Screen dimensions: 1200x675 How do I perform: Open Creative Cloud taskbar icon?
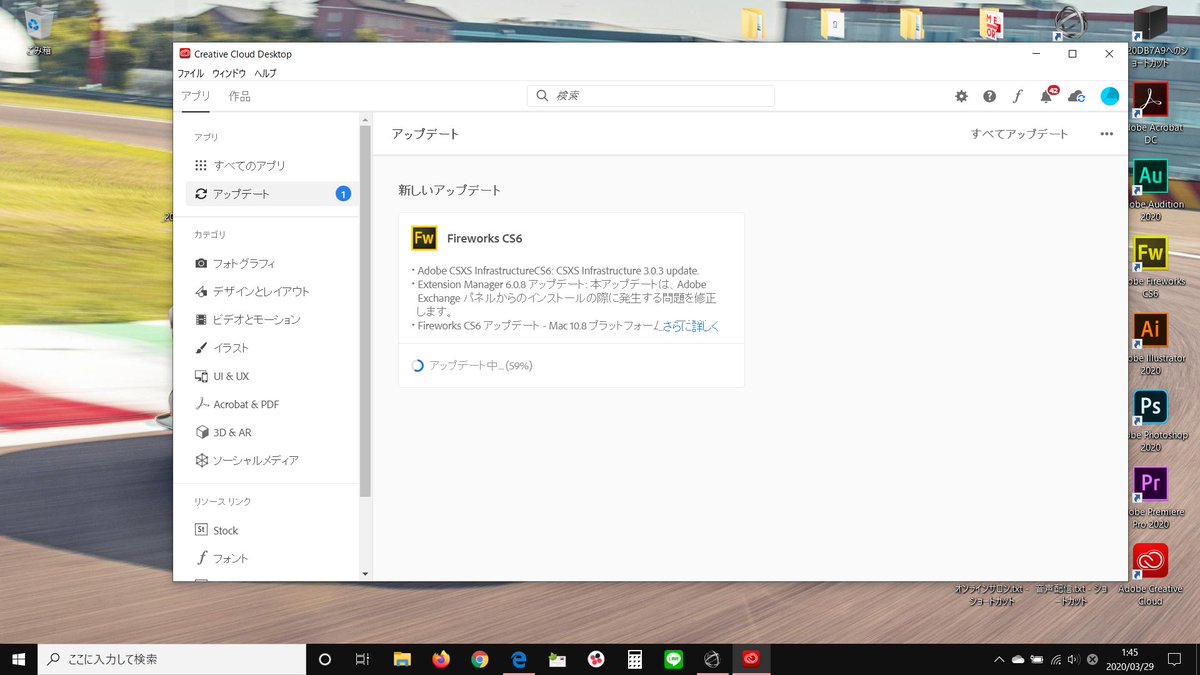750,659
